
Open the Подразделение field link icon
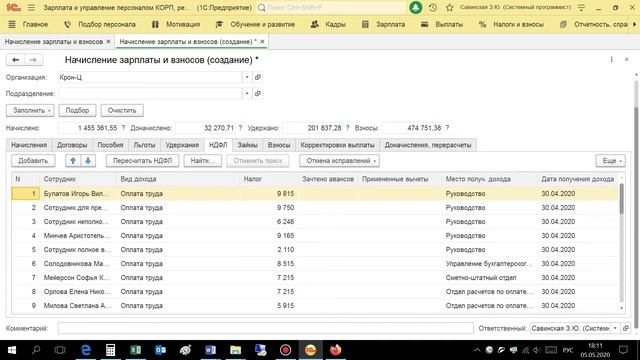[x=258, y=93]
